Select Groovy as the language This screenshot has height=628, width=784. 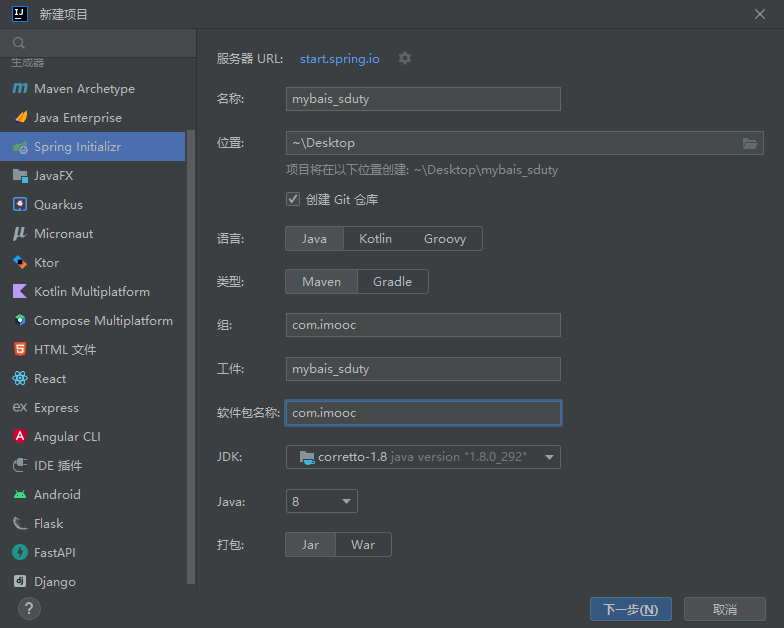coord(445,238)
